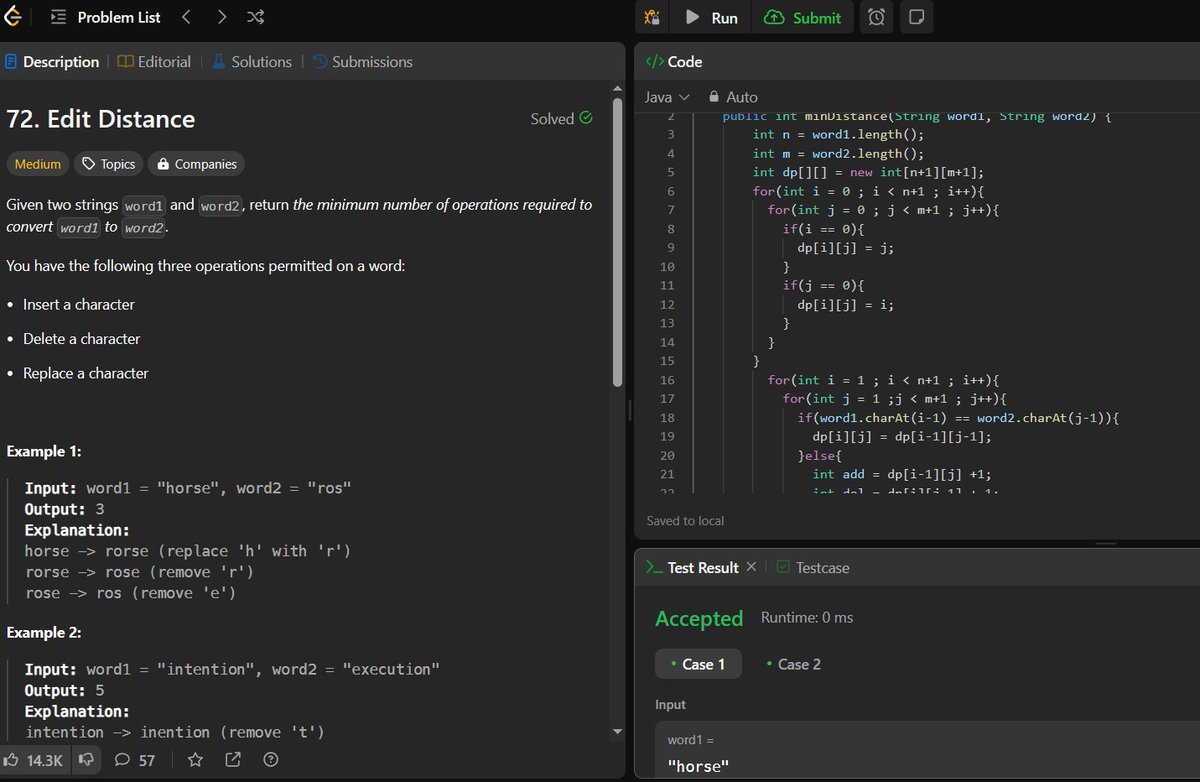Go to the next problem arrow
This screenshot has width=1200, height=782.
tap(221, 17)
